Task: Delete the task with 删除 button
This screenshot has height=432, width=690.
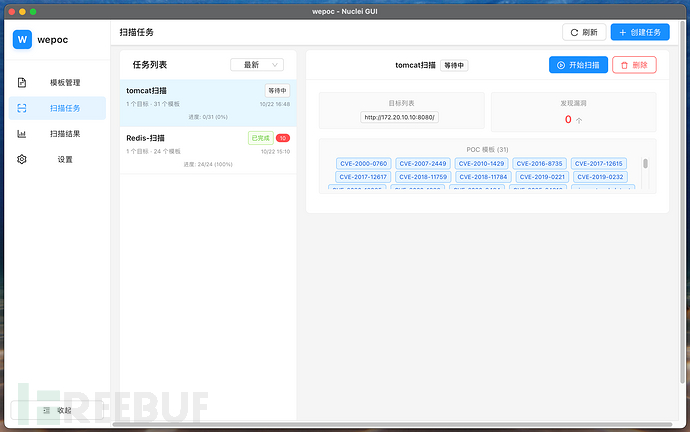Action: [x=634, y=65]
